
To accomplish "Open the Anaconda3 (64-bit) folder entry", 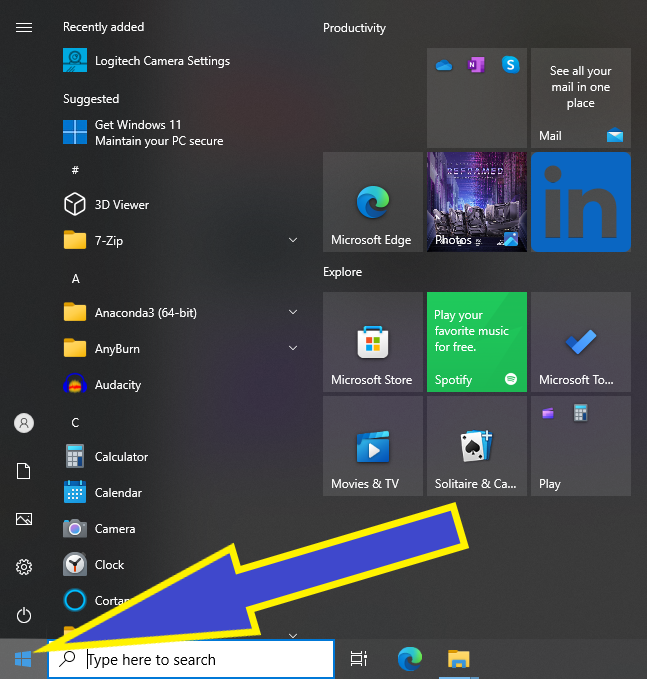I will (x=181, y=312).
